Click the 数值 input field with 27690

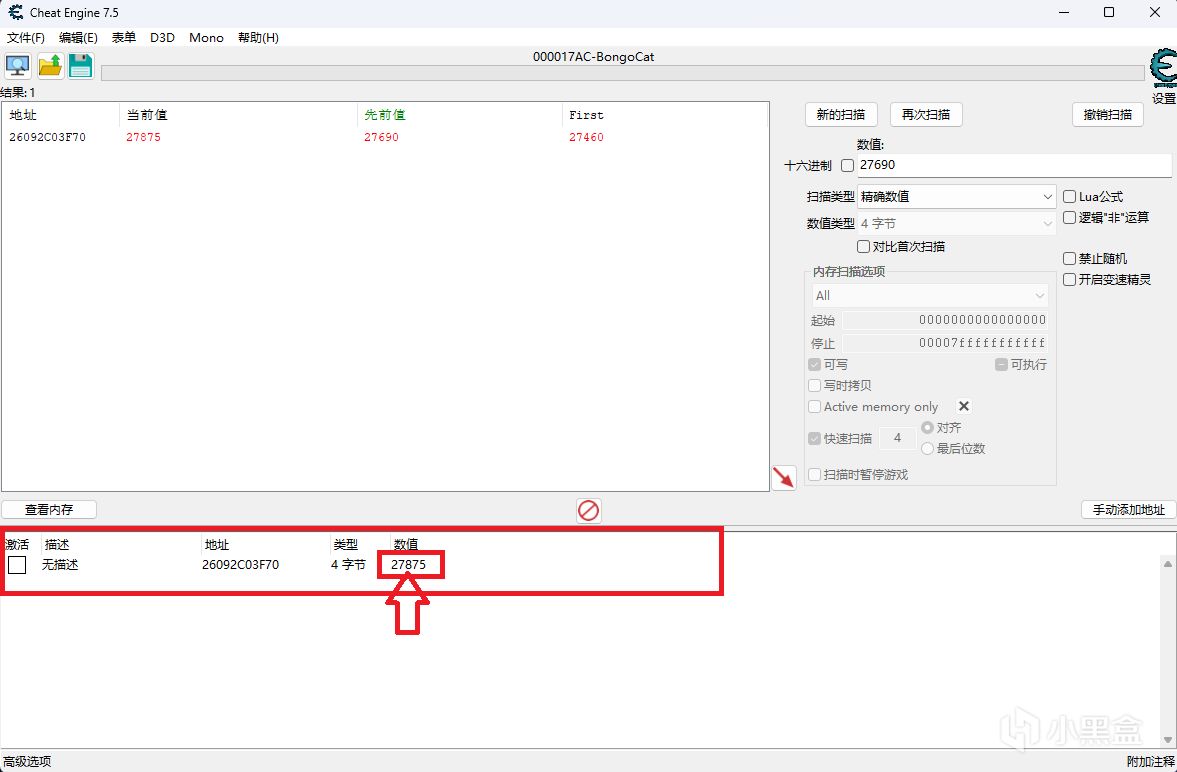tap(1014, 165)
